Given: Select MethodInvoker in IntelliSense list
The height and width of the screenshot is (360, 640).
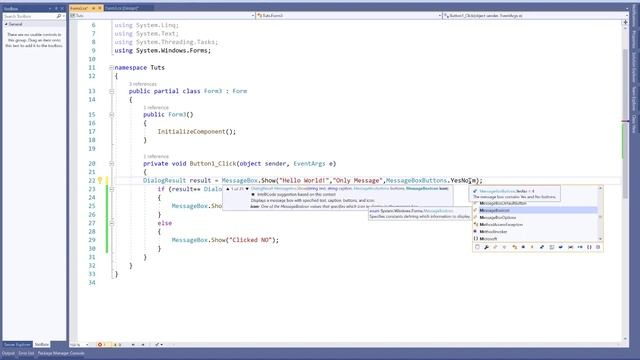Looking at the screenshot, I should [535, 231].
